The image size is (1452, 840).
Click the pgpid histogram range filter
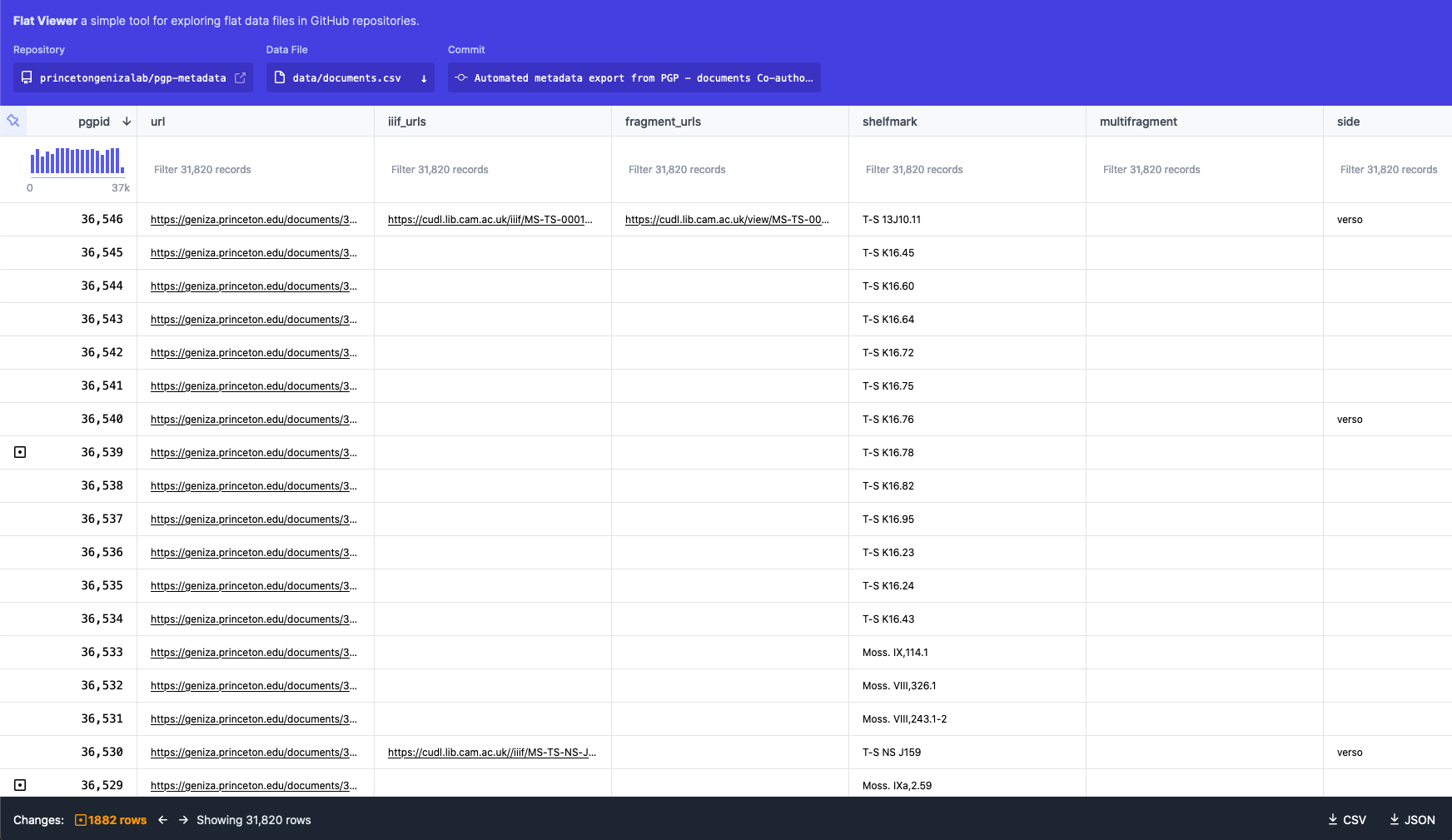[x=77, y=162]
